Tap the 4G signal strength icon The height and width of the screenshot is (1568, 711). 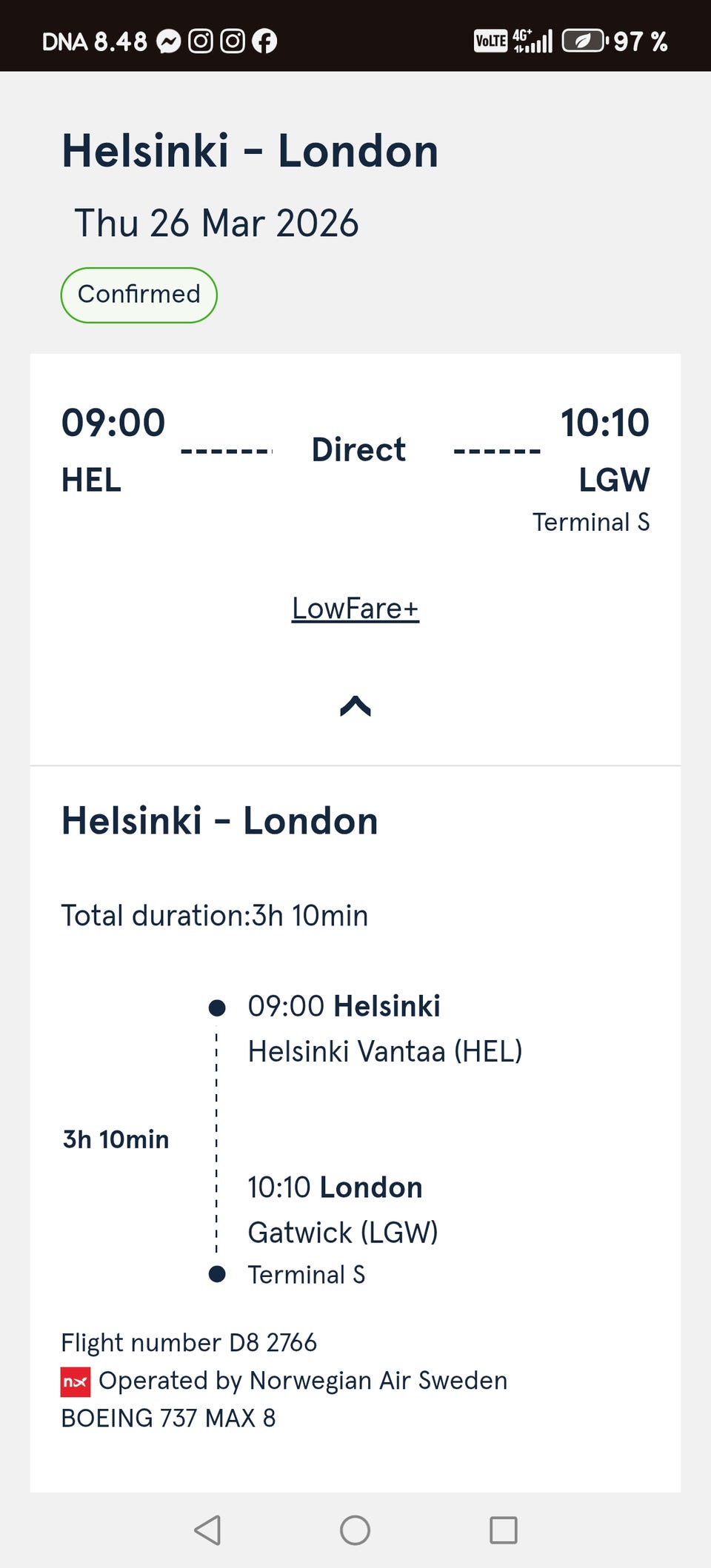533,41
